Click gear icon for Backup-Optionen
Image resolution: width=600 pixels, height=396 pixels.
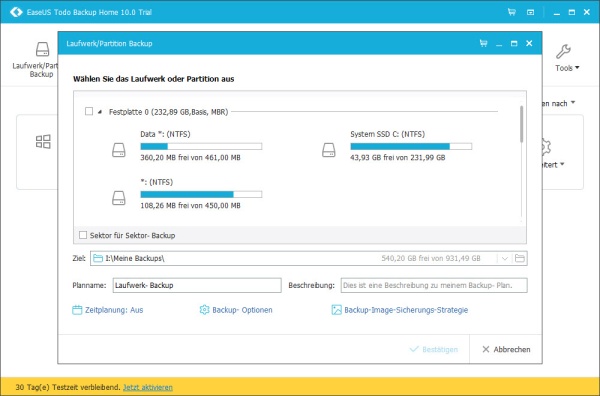204,310
